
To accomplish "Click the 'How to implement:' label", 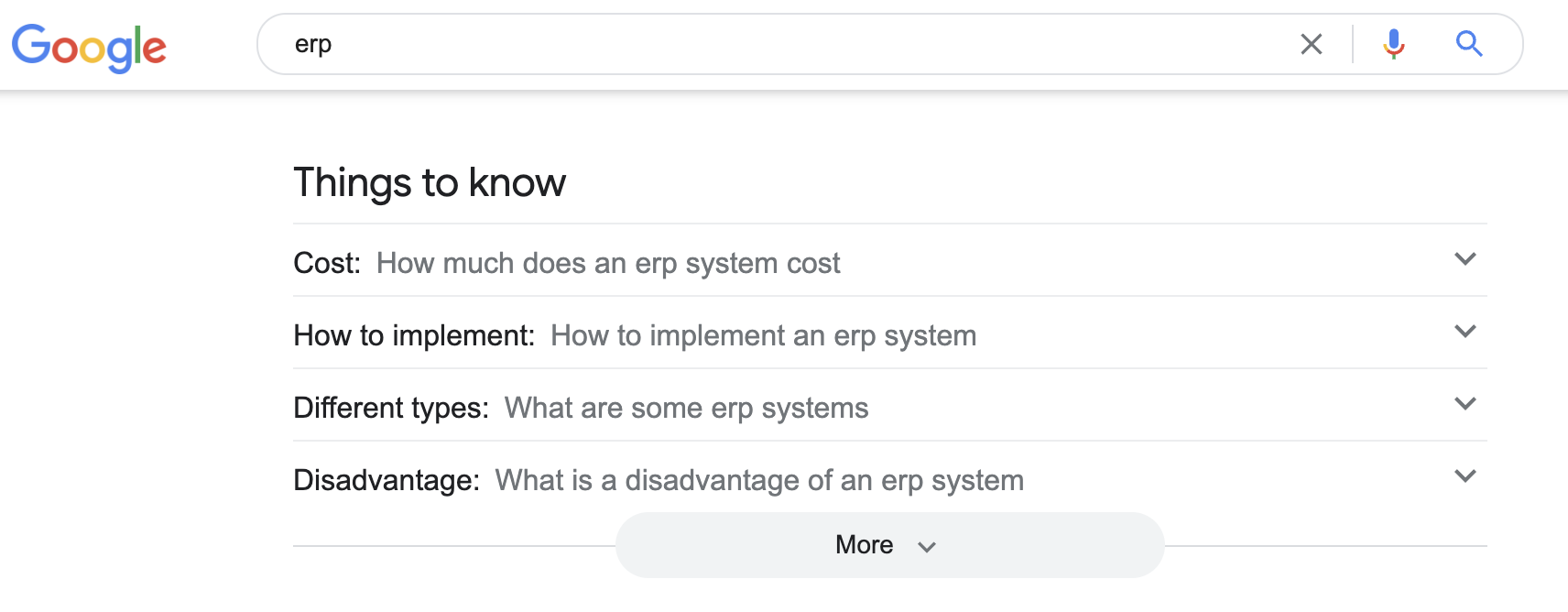I will (414, 336).
